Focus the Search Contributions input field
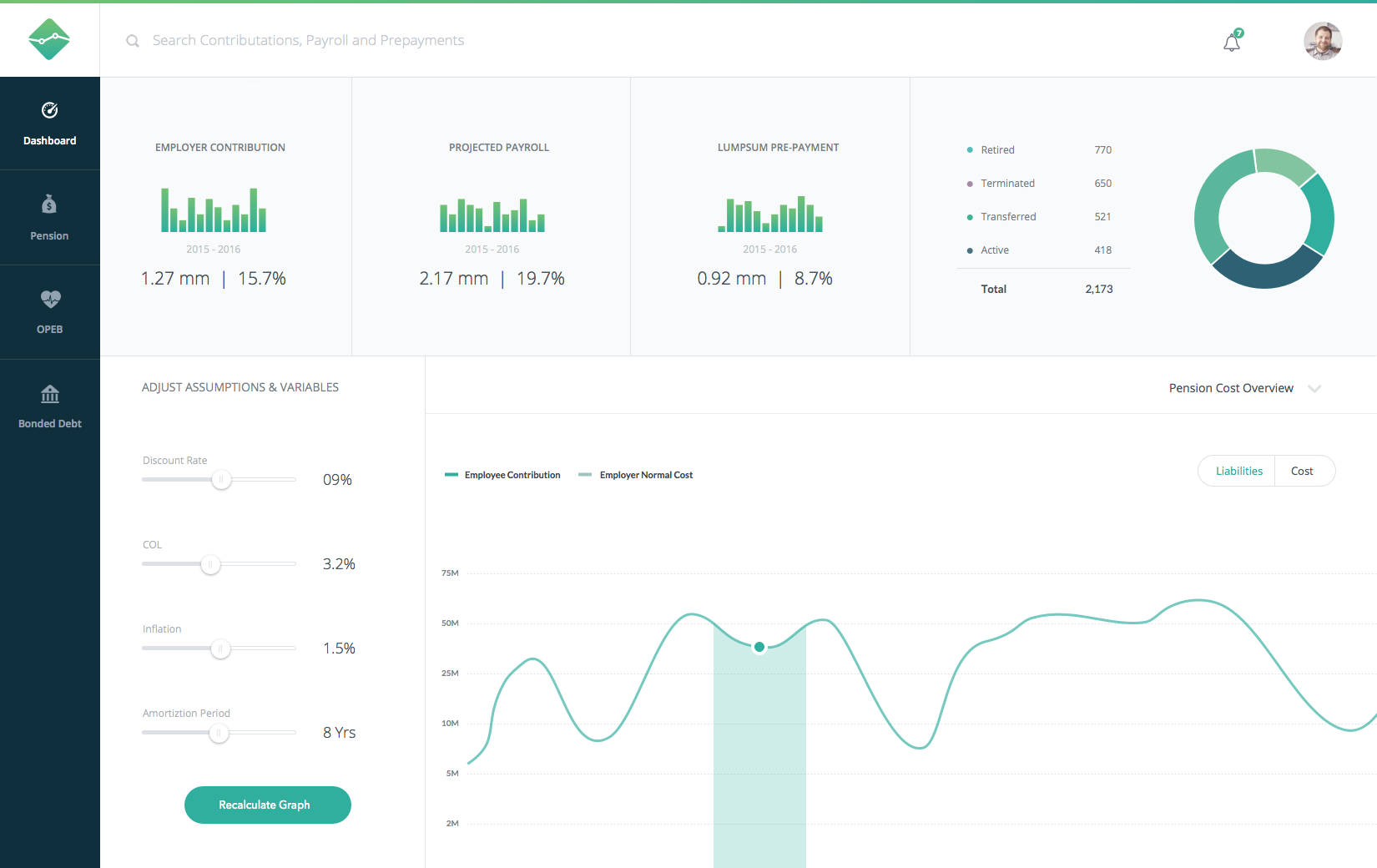 point(308,41)
